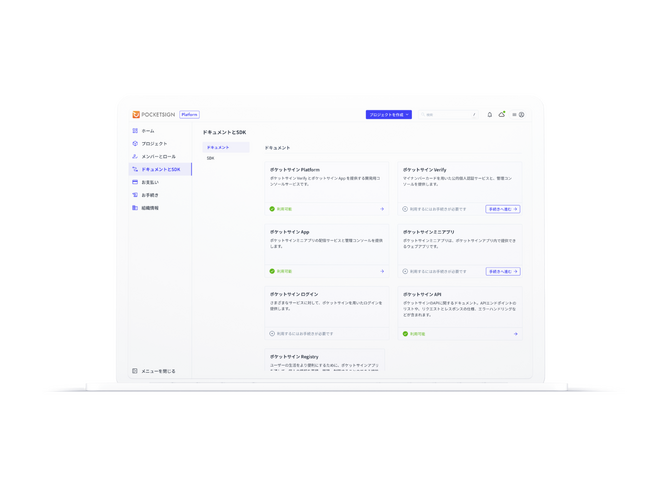The width and height of the screenshot is (650, 488).
Task: Click the cloud status icon in header
Action: (x=502, y=115)
